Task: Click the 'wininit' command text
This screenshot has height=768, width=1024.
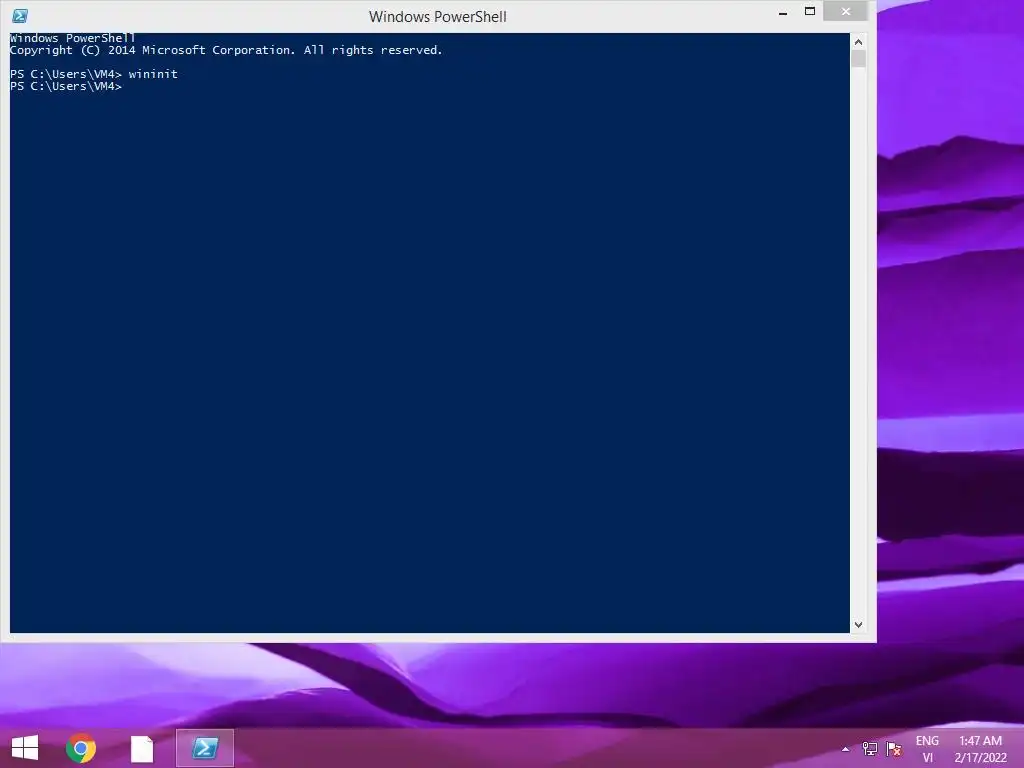Action: [153, 74]
